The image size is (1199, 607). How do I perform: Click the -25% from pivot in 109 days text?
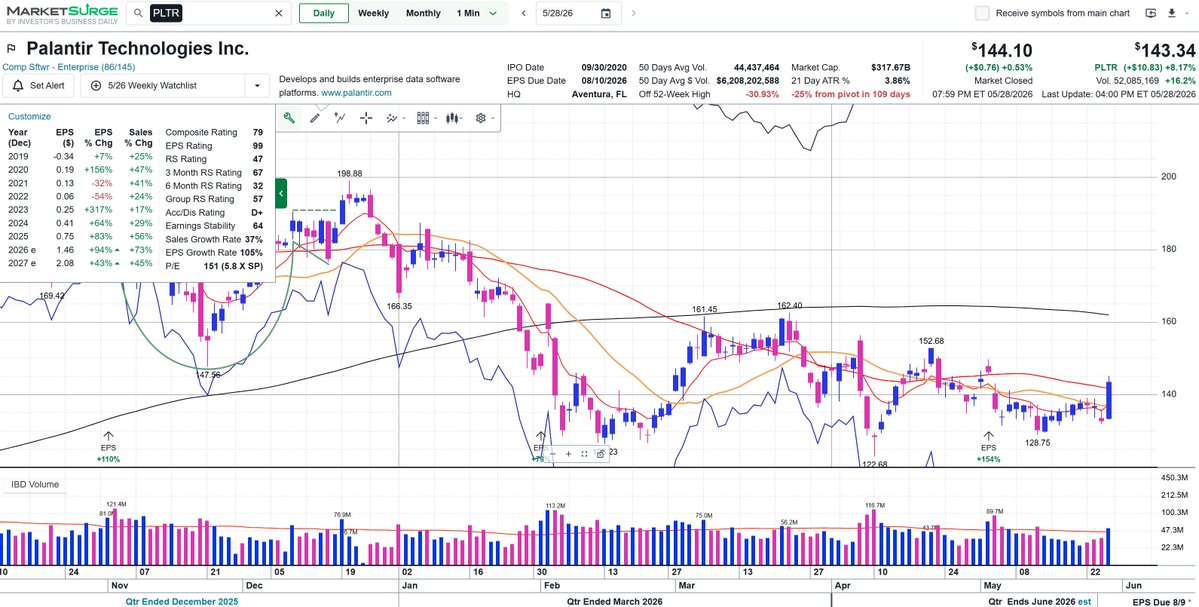pos(850,94)
